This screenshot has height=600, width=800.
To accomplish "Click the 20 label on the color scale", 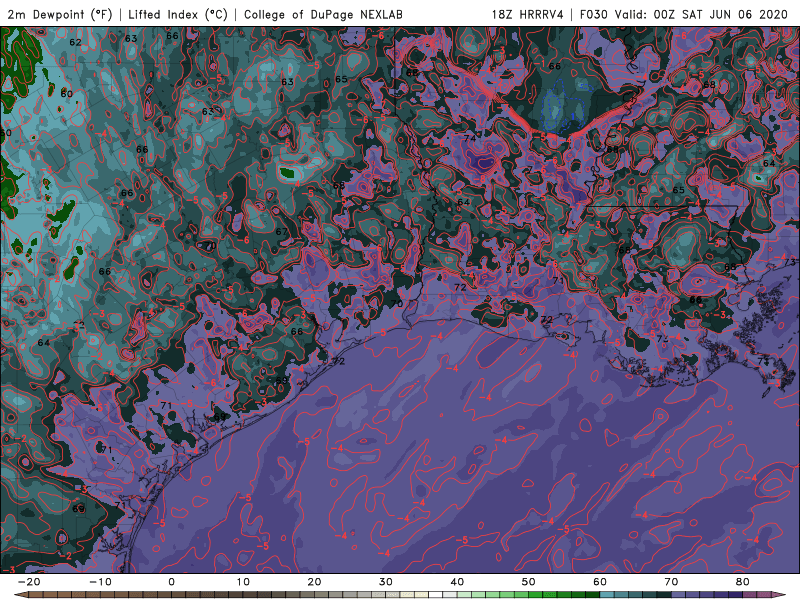I will click(x=314, y=582).
